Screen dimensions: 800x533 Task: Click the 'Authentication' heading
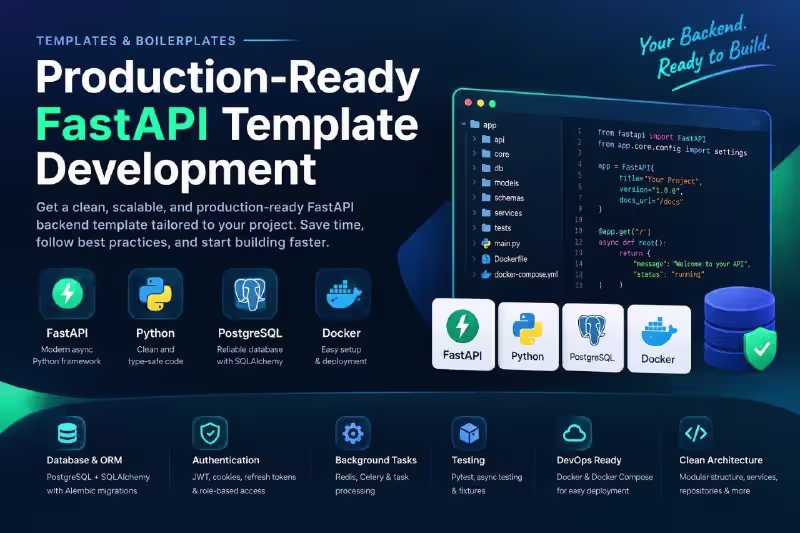coord(226,460)
